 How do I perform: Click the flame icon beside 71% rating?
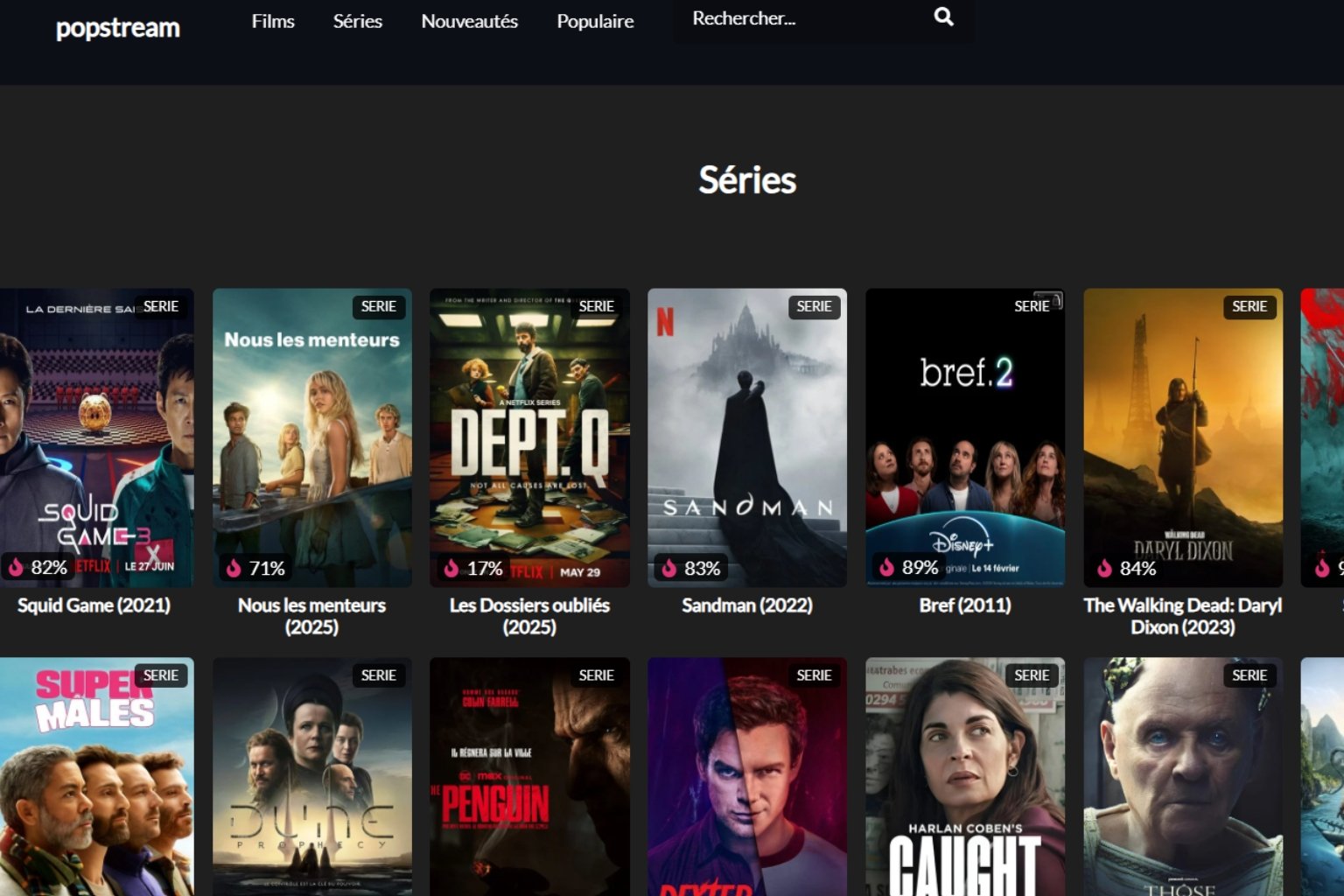click(234, 569)
